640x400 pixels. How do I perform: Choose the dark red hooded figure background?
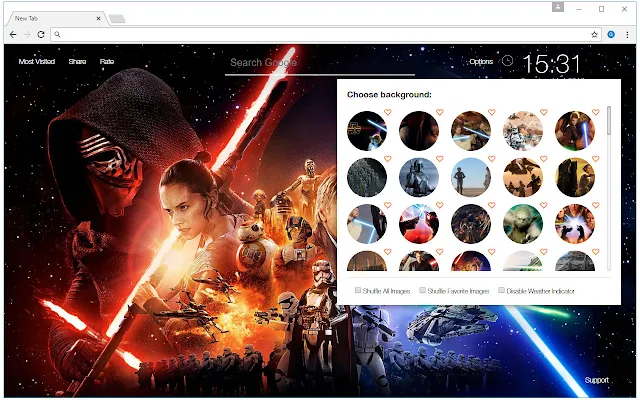(x=419, y=131)
